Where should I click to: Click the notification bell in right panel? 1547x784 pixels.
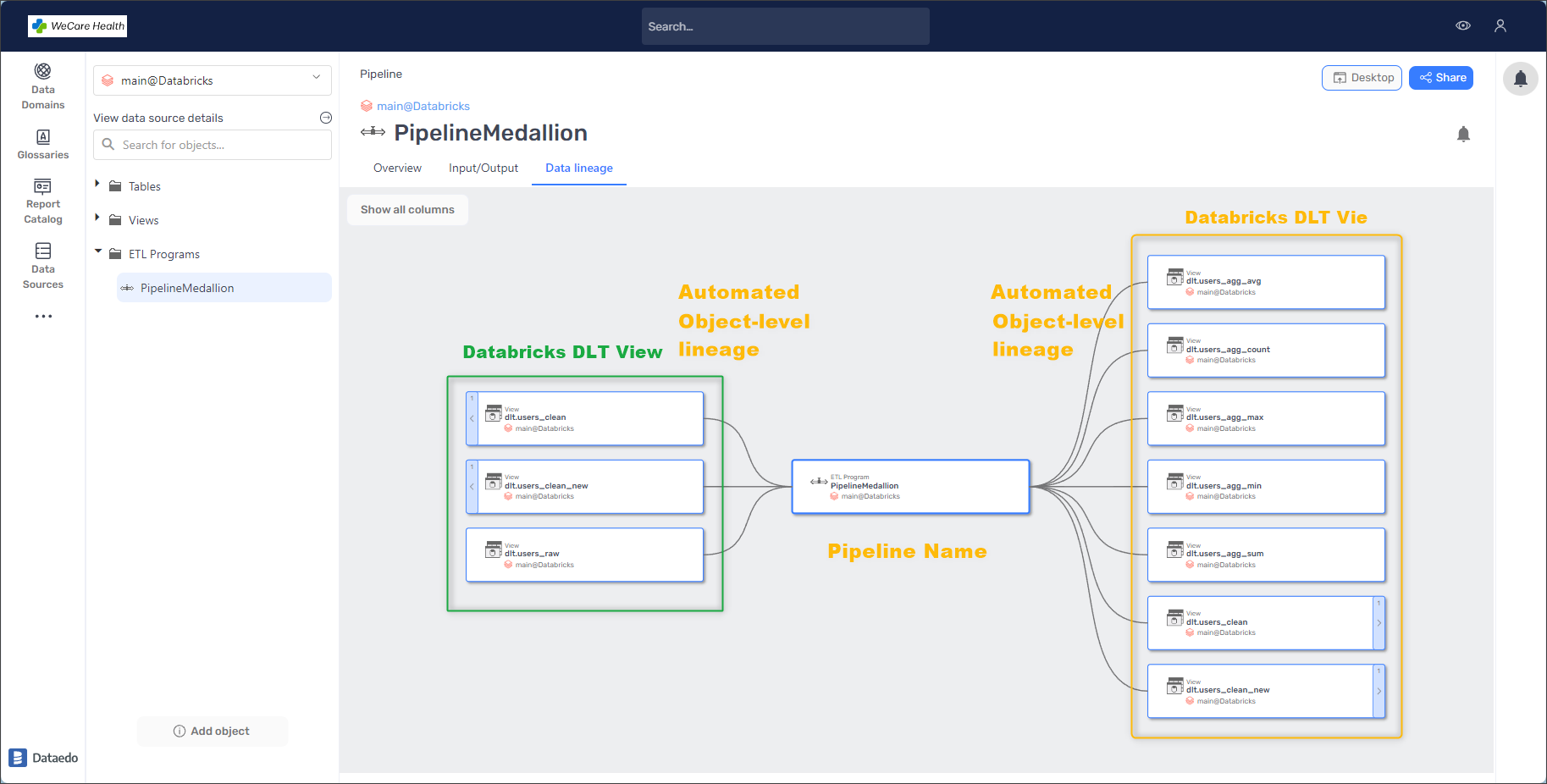tap(1520, 79)
